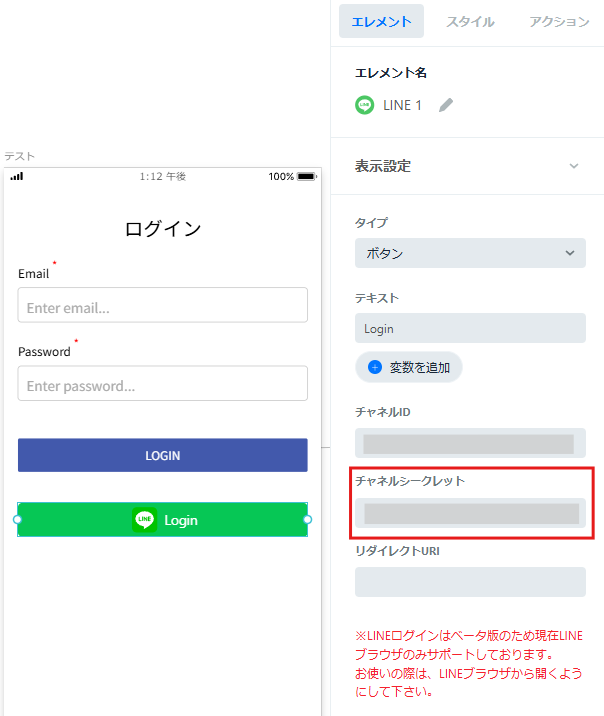This screenshot has height=716, width=604.
Task: Click the green LINE logo next to element name
Action: 364,105
